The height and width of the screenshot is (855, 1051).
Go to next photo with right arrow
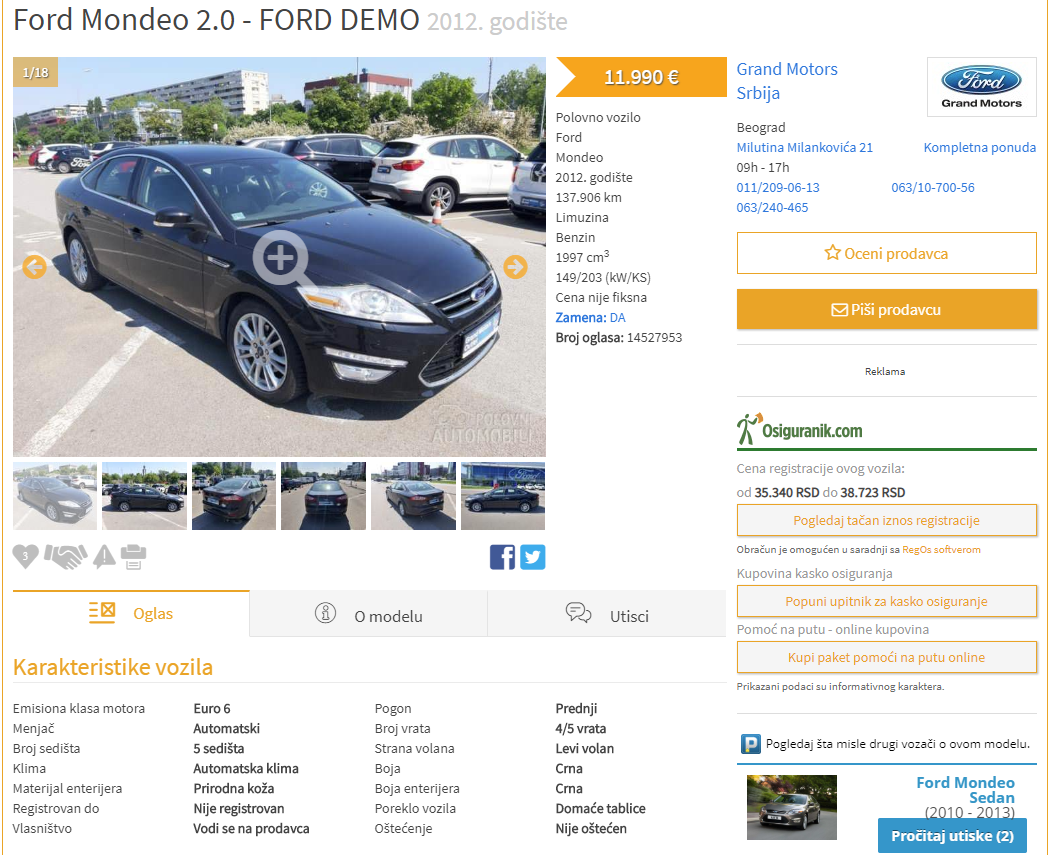[515, 267]
